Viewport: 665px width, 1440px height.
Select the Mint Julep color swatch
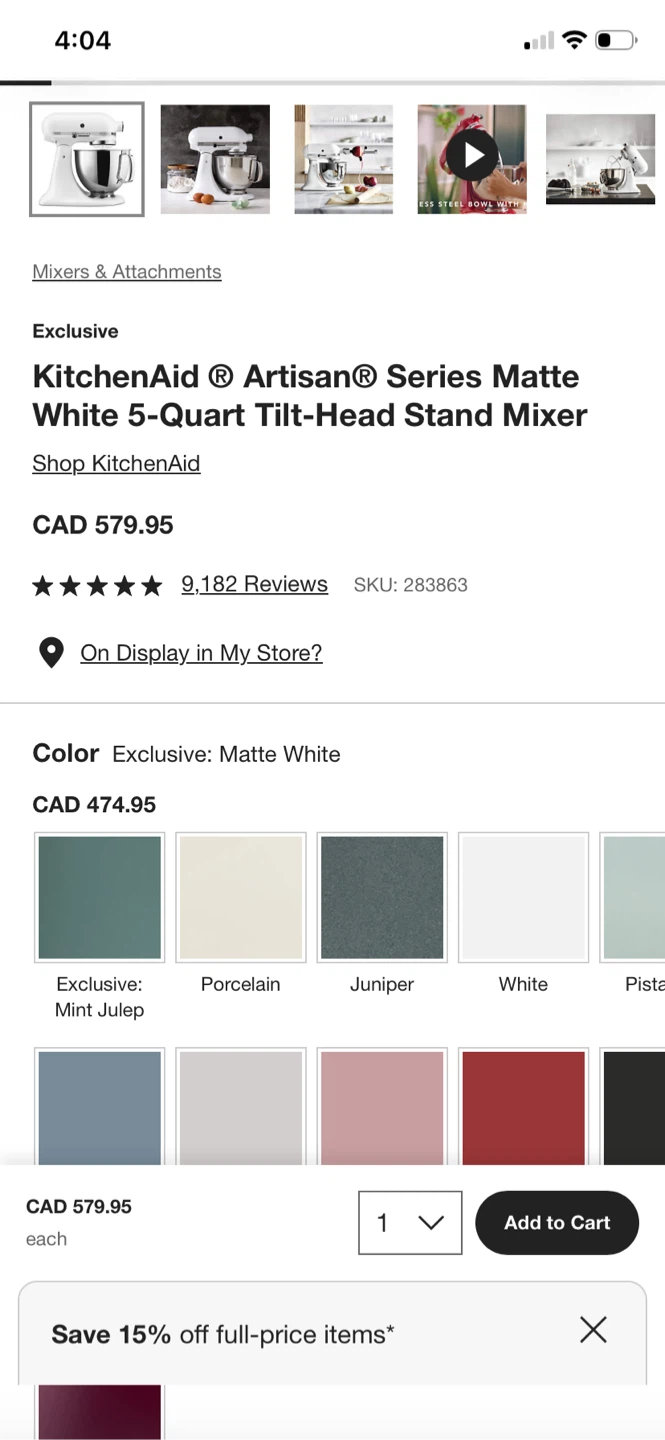[x=99, y=897]
